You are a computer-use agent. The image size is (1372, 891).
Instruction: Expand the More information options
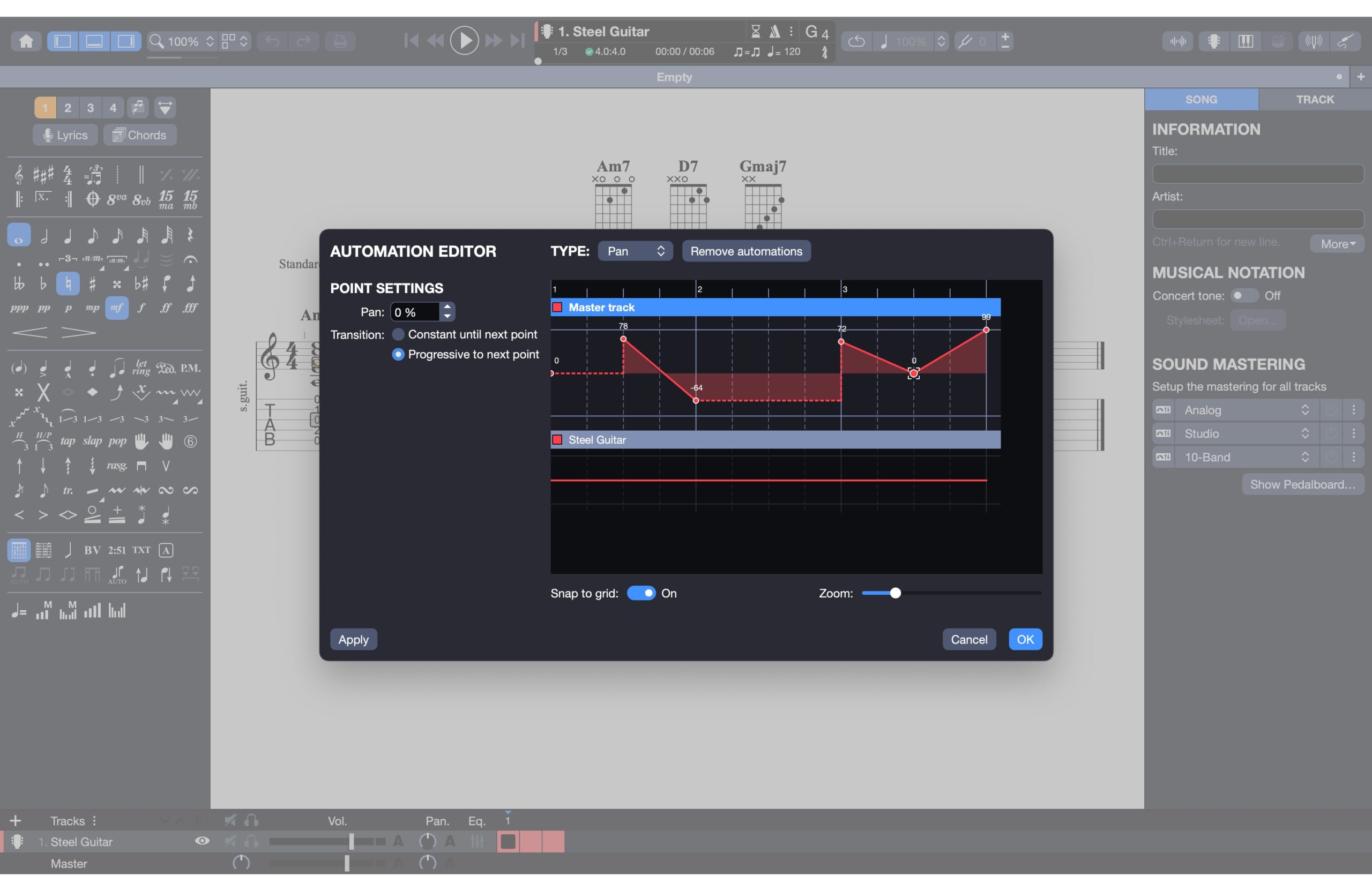click(x=1337, y=244)
